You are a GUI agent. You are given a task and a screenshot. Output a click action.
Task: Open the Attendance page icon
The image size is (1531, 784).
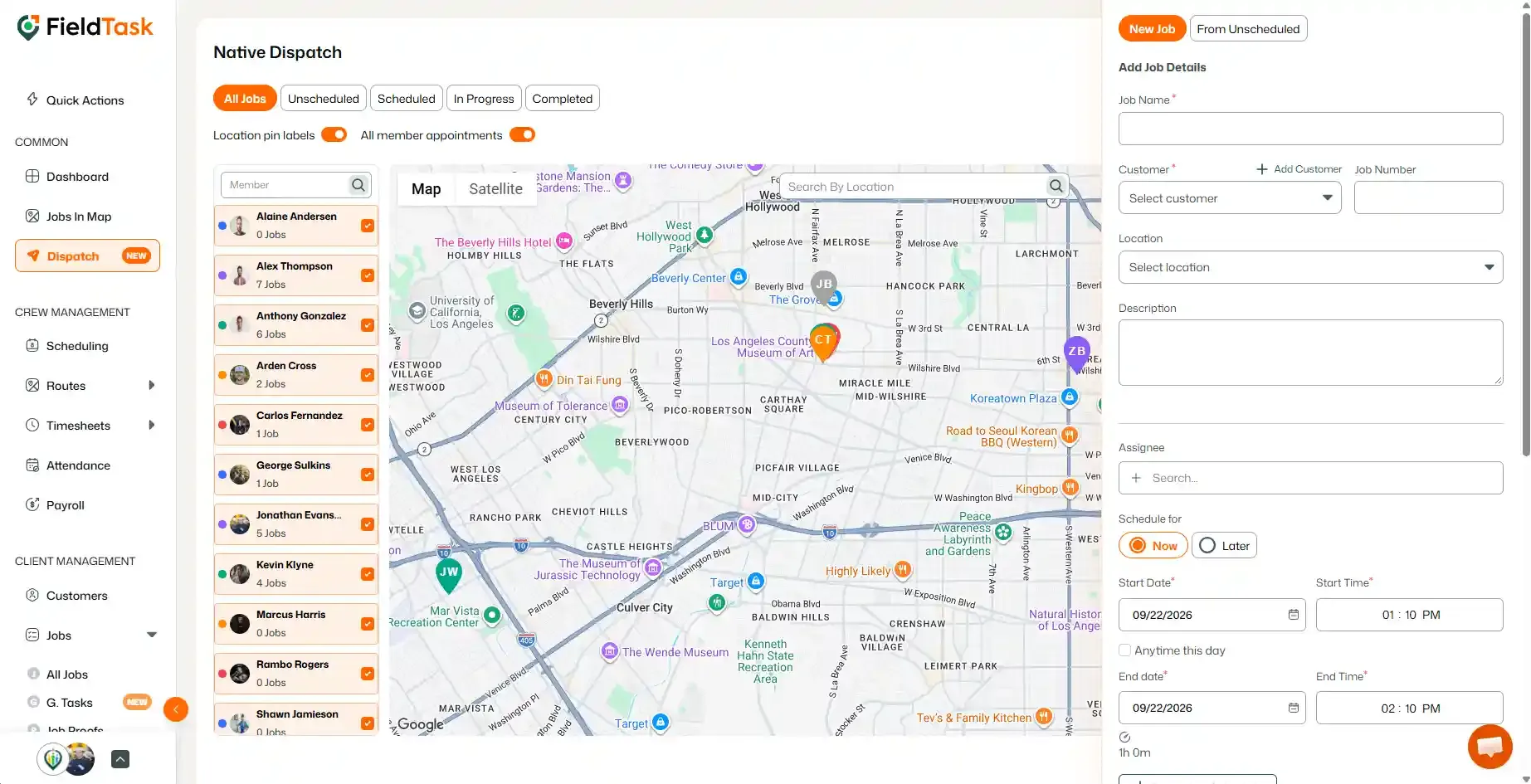(x=32, y=465)
